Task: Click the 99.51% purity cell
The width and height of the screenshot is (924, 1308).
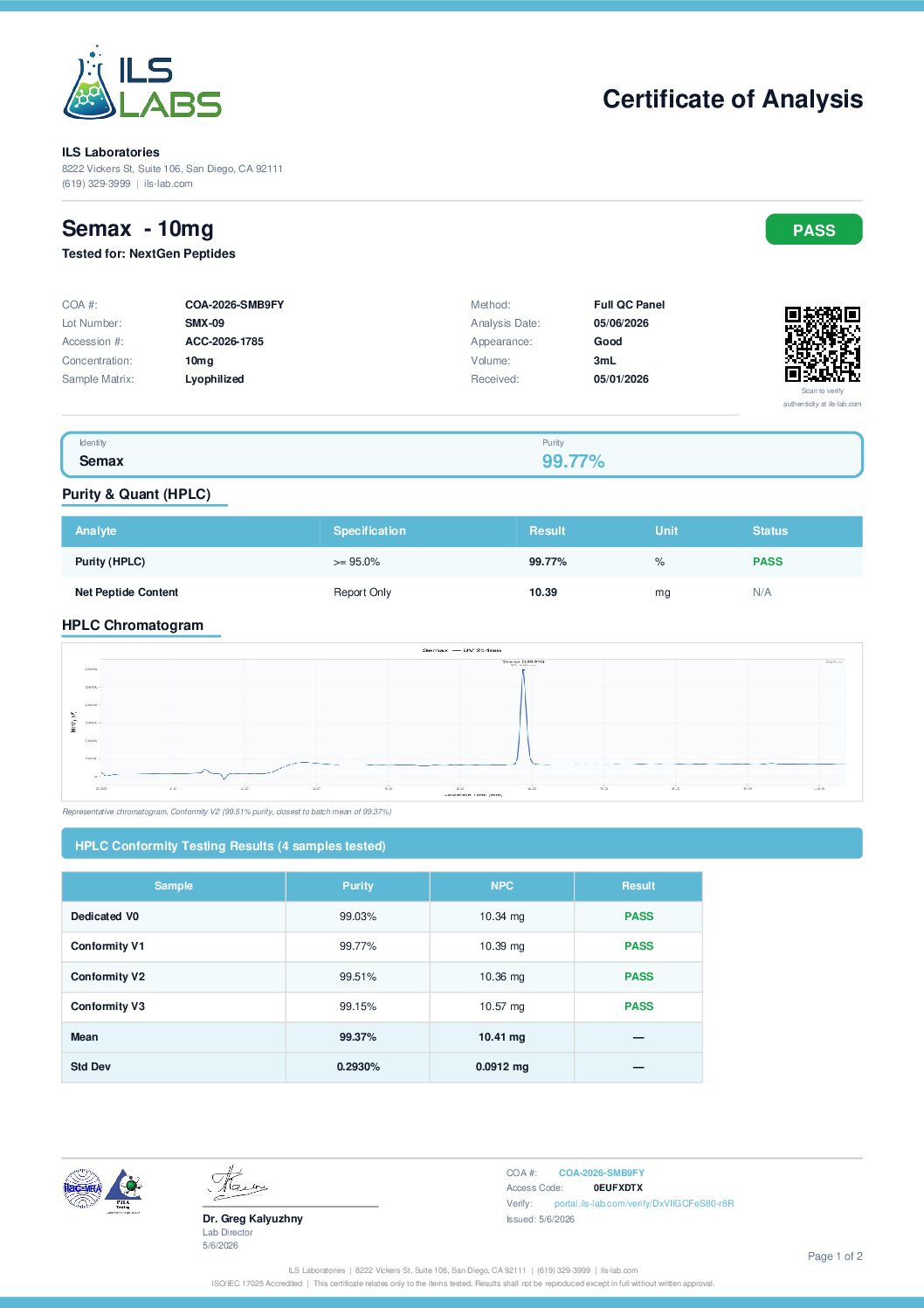Action: coord(358,977)
